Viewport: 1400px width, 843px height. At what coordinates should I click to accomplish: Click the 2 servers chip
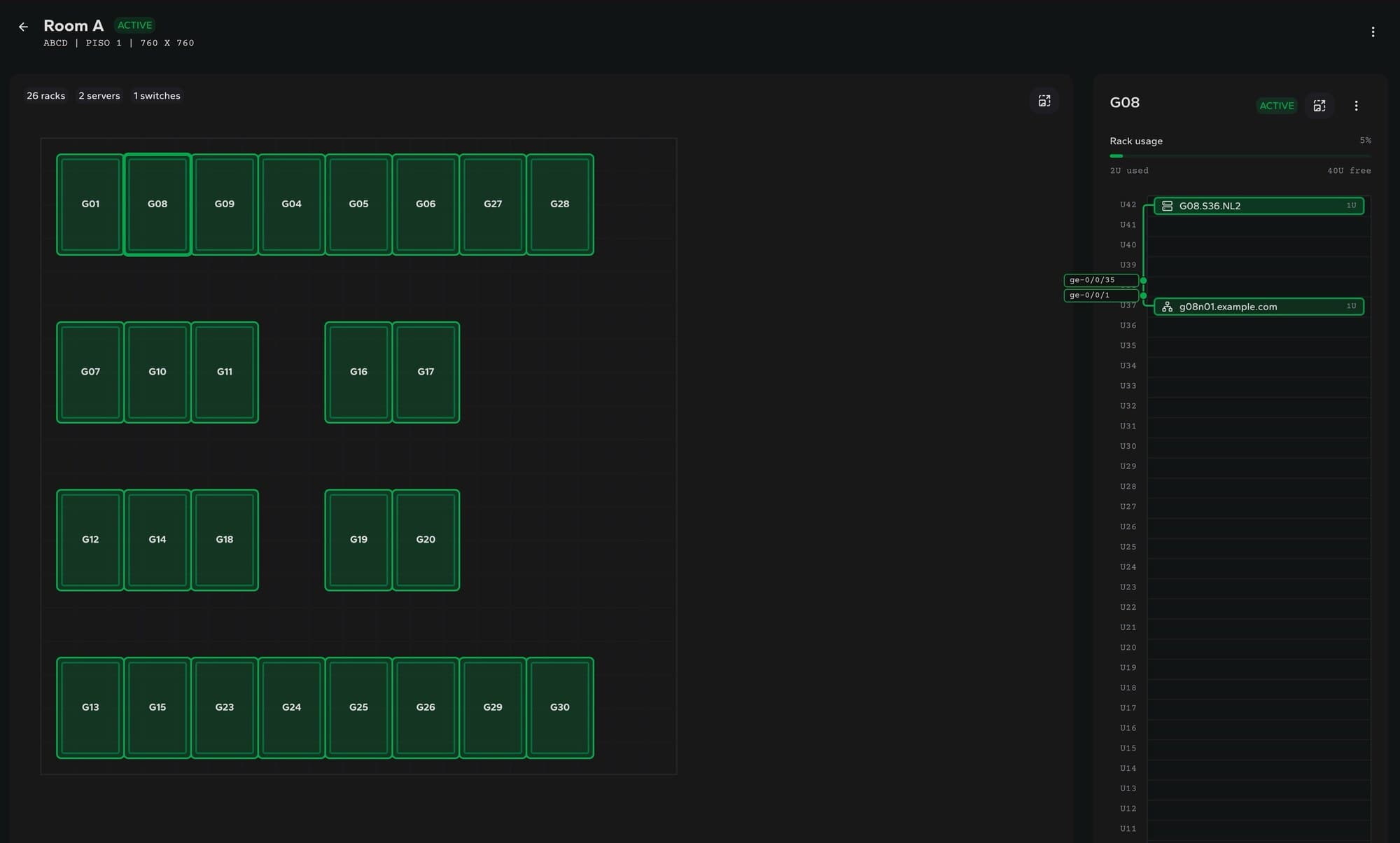(99, 96)
